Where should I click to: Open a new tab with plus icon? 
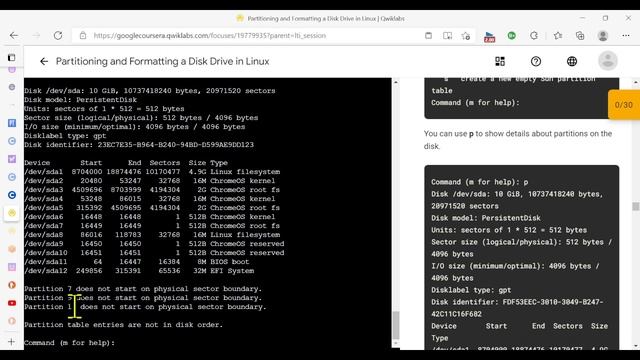[11, 342]
